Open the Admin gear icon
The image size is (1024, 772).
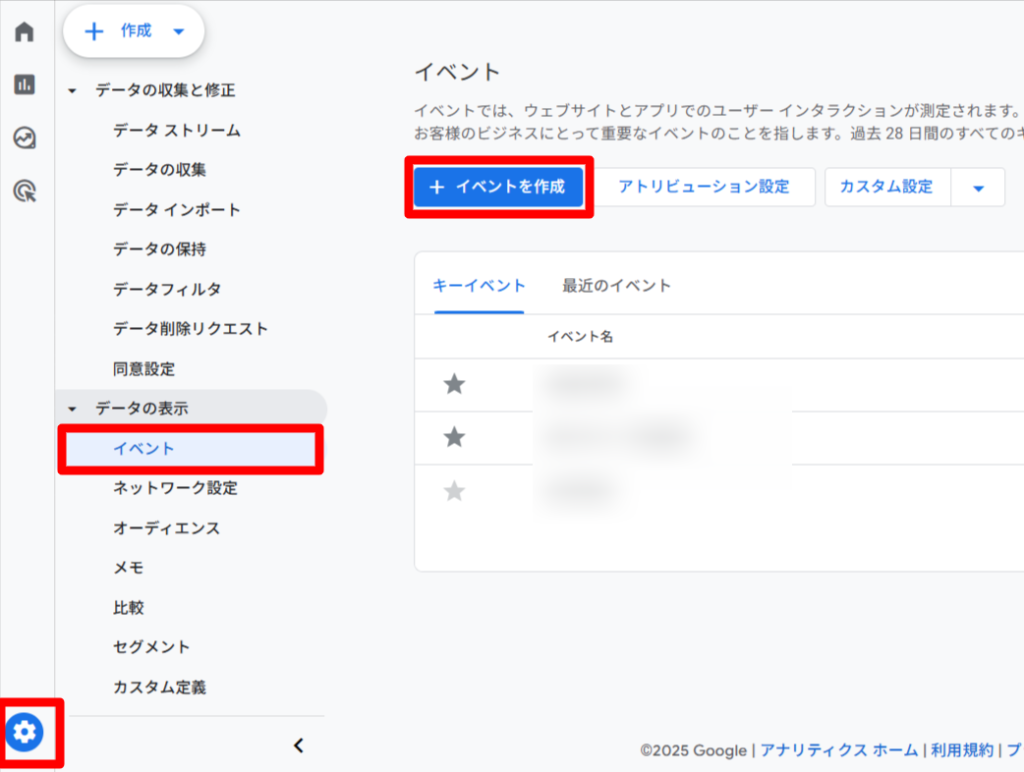25,733
